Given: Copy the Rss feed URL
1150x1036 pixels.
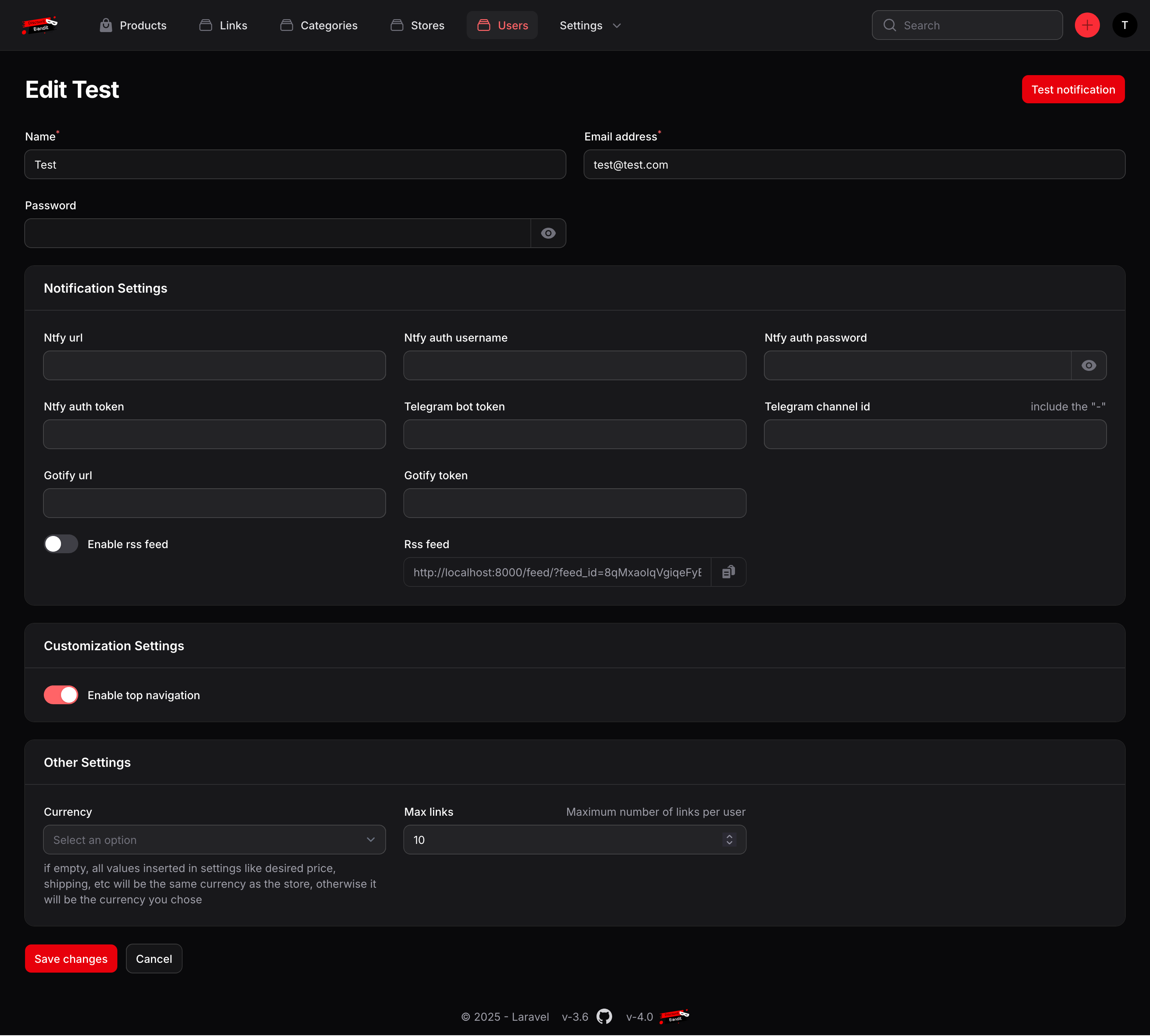Looking at the screenshot, I should pyautogui.click(x=728, y=572).
